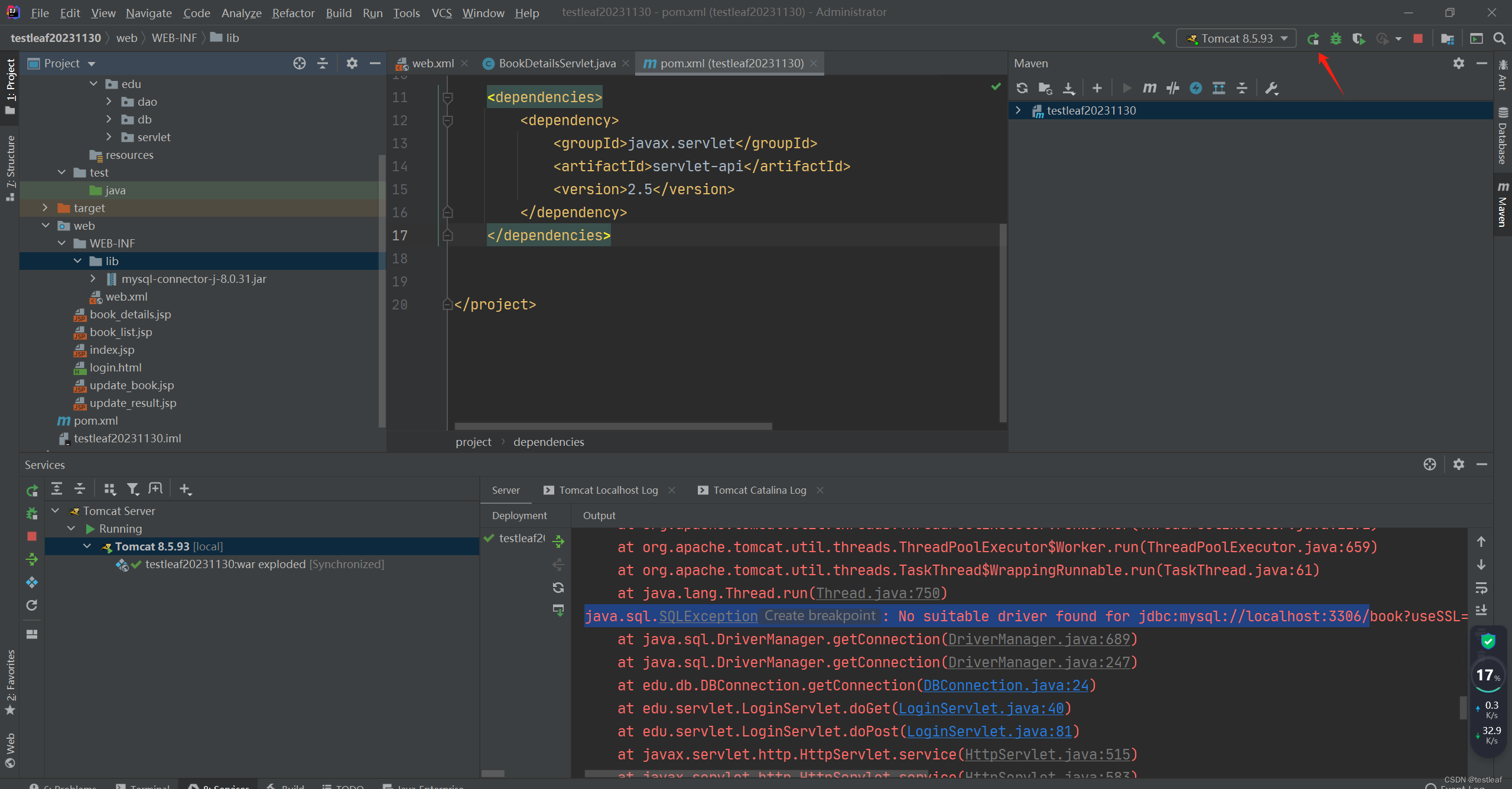Viewport: 1512px width, 789px height.
Task: Toggle Maven offline mode icon
Action: tap(1173, 88)
